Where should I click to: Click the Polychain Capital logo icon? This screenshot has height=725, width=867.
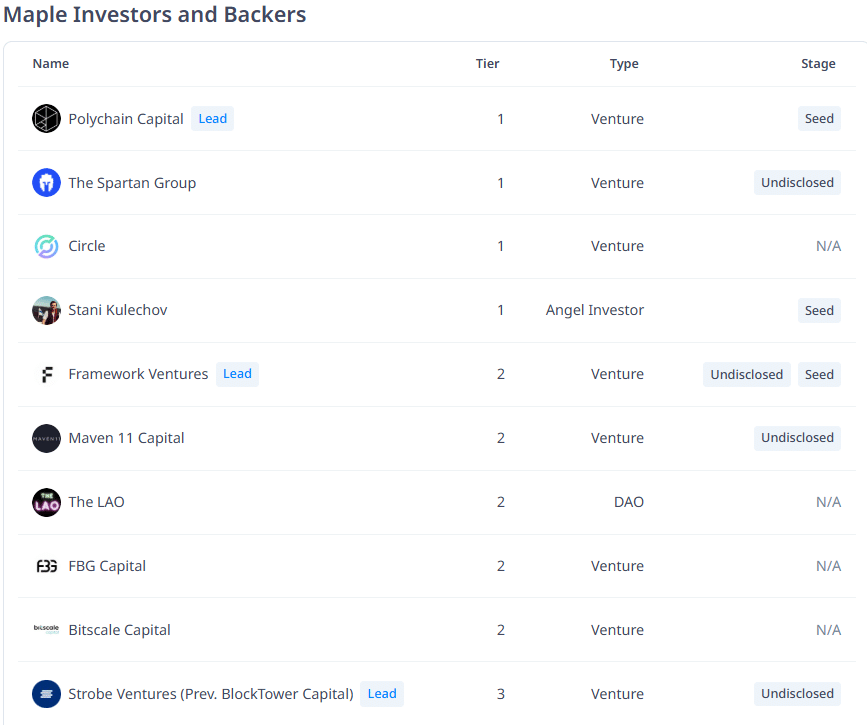[46, 118]
